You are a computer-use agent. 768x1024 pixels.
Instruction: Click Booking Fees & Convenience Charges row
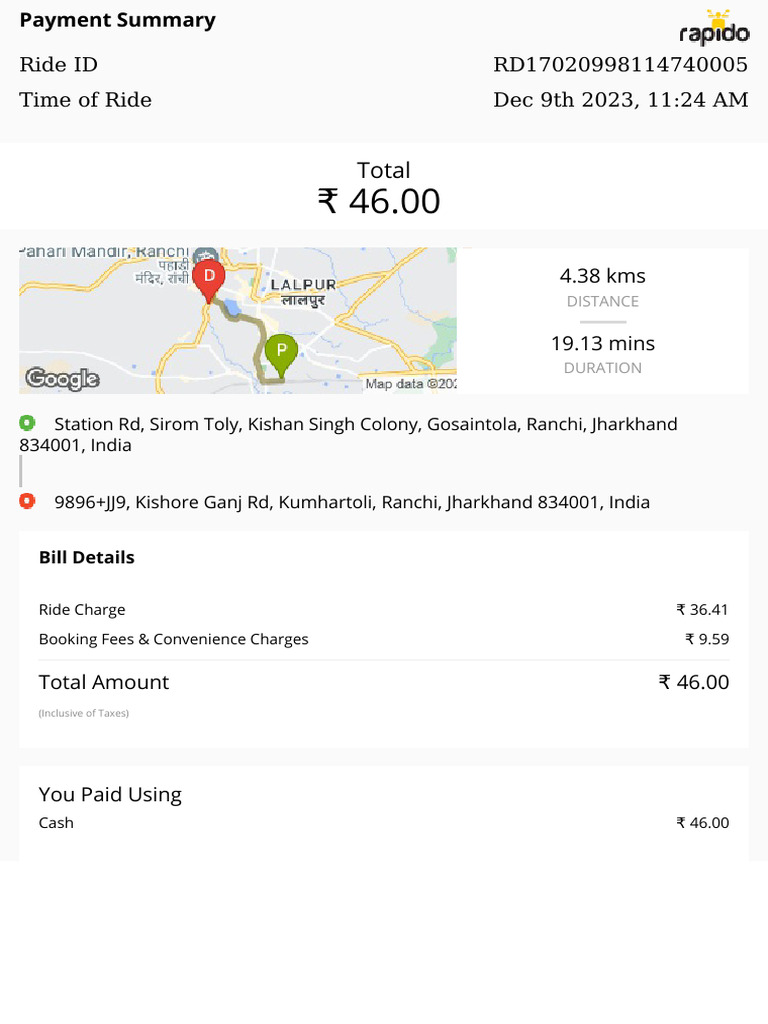(384, 639)
